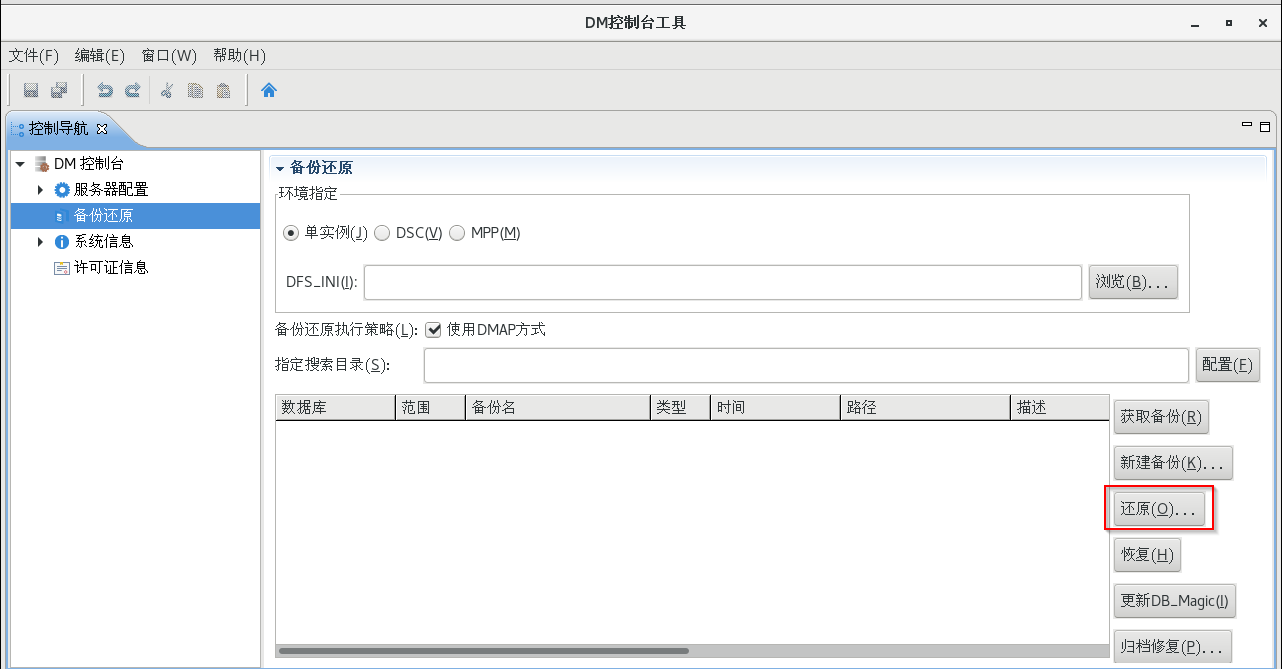Switch to the 控制导航 tab
The width and height of the screenshot is (1282, 669).
pos(58,129)
